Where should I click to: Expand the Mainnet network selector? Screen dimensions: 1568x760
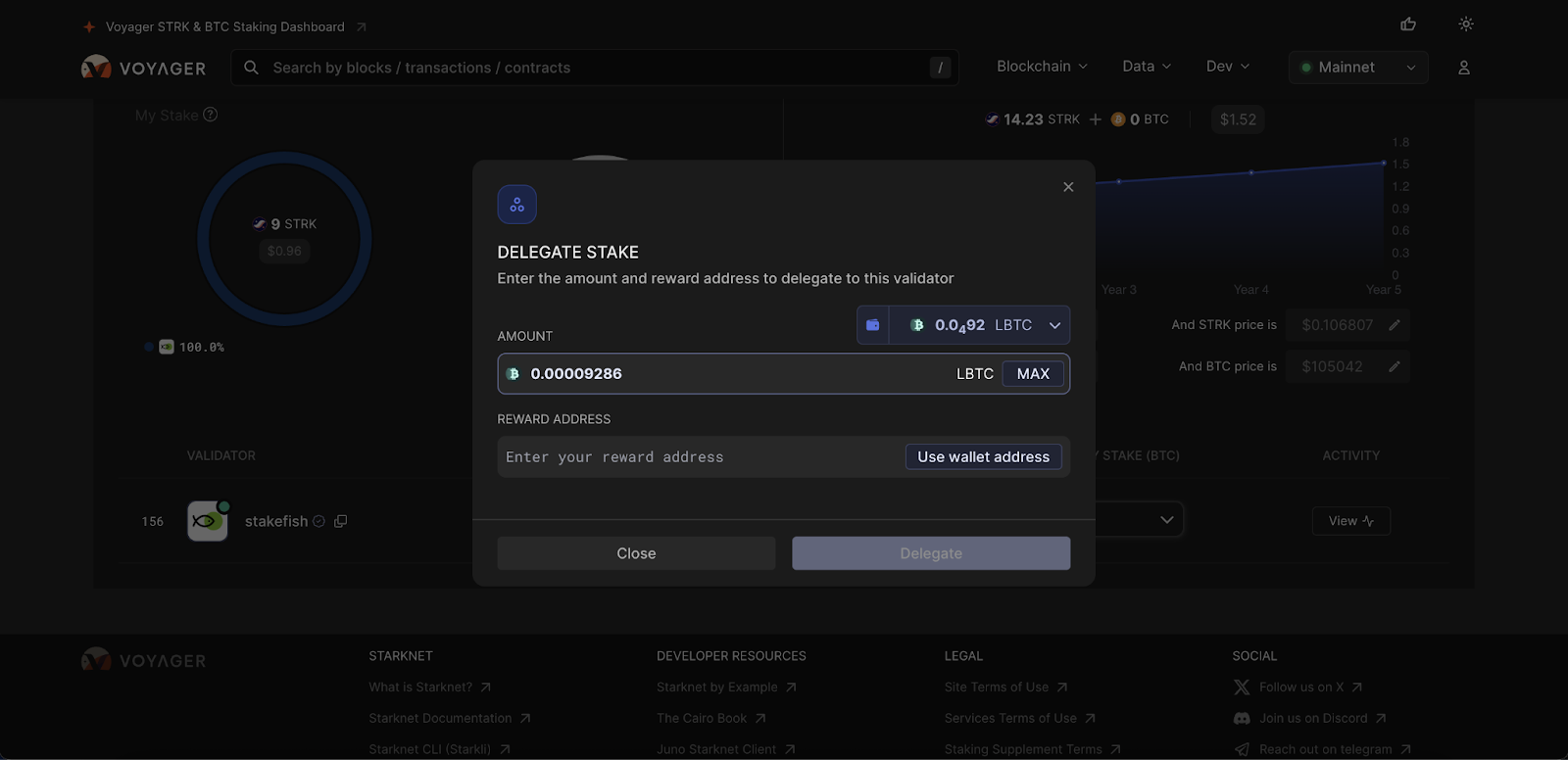[x=1357, y=68]
